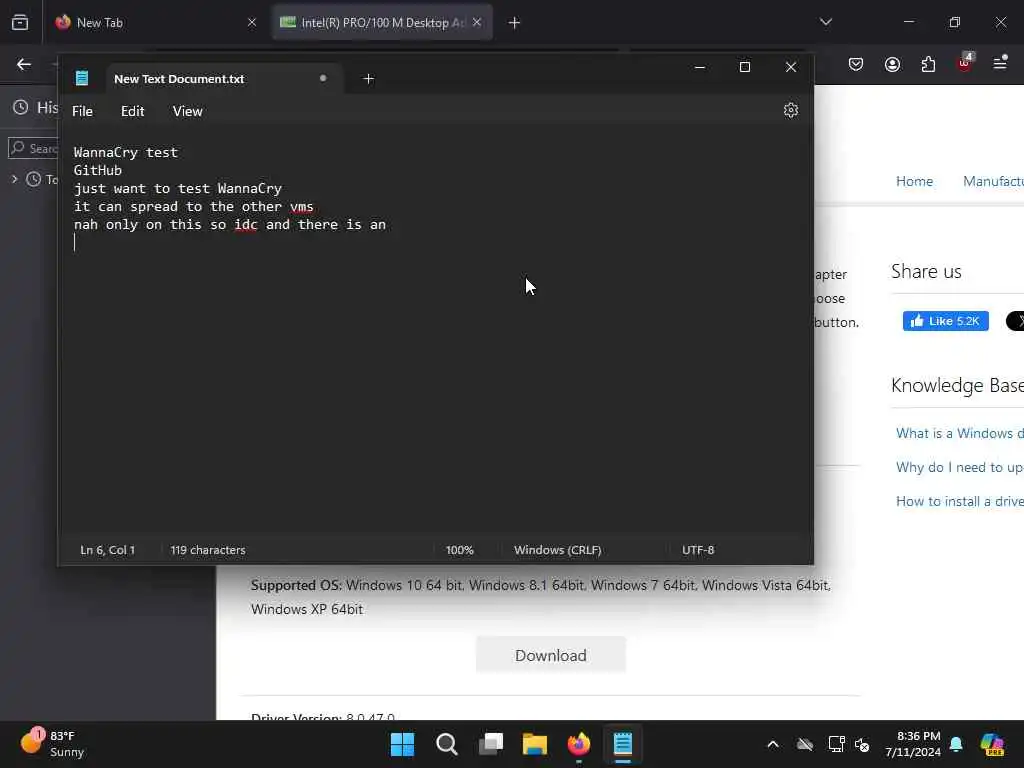Image resolution: width=1024 pixels, height=768 pixels.
Task: Click Windows (CRLF) line ending indicator
Action: 558,550
